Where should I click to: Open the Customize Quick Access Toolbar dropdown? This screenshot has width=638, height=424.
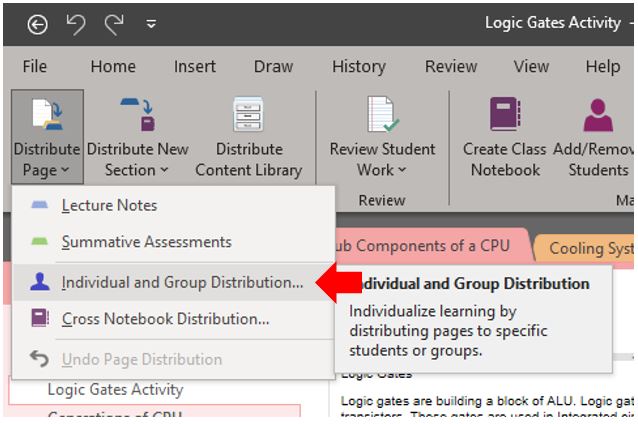(151, 25)
